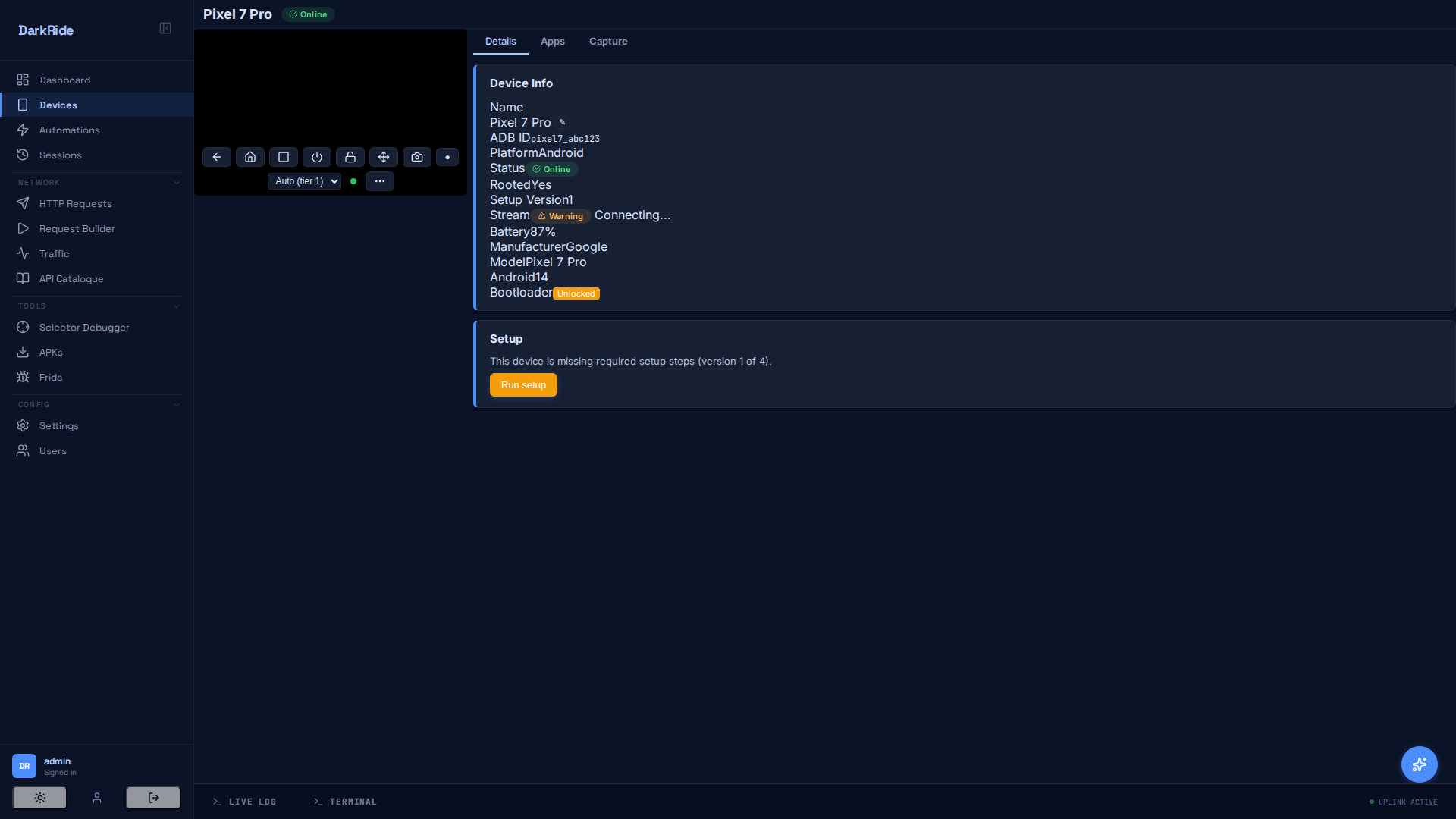
Task: Open the Auto (tier 1) quality dropdown
Action: coord(304,181)
